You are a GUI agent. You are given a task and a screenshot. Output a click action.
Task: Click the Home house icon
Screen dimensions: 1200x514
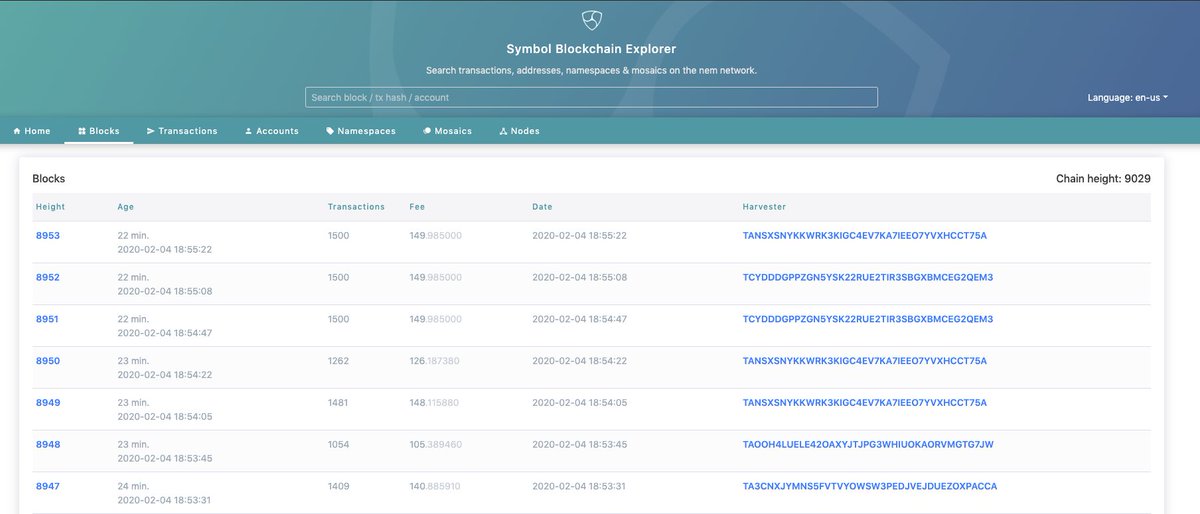(17, 131)
